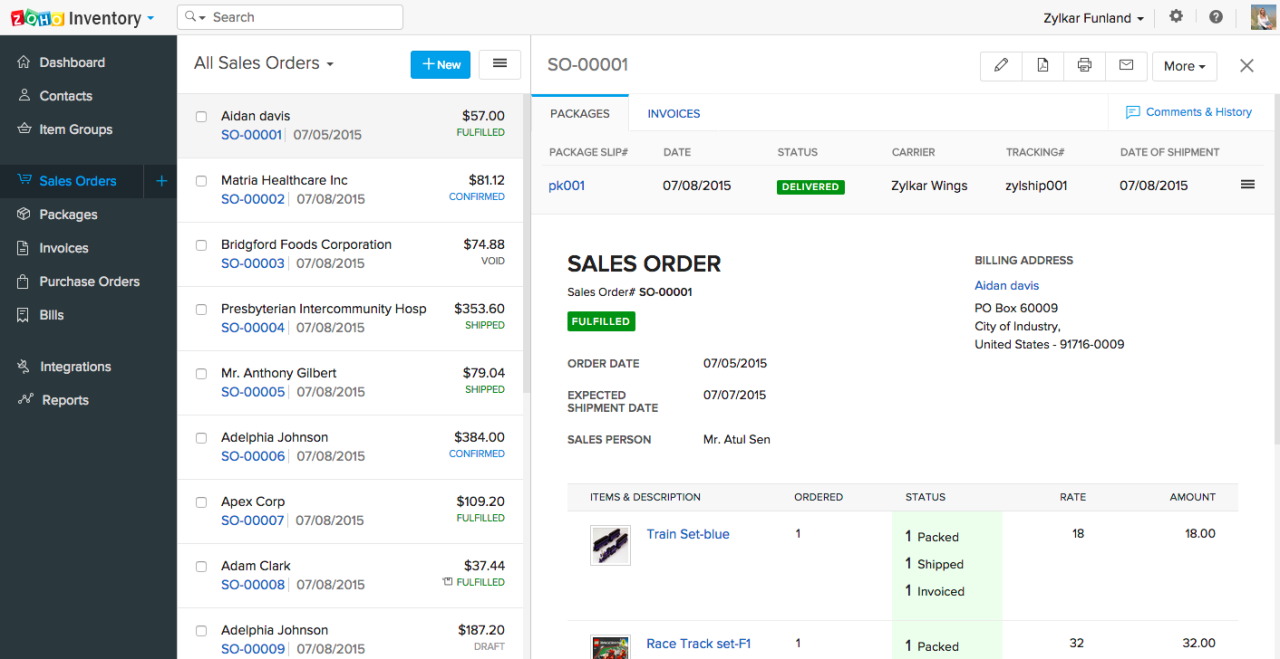1280x659 pixels.
Task: Expand the All Sales Orders dropdown
Action: 263,63
